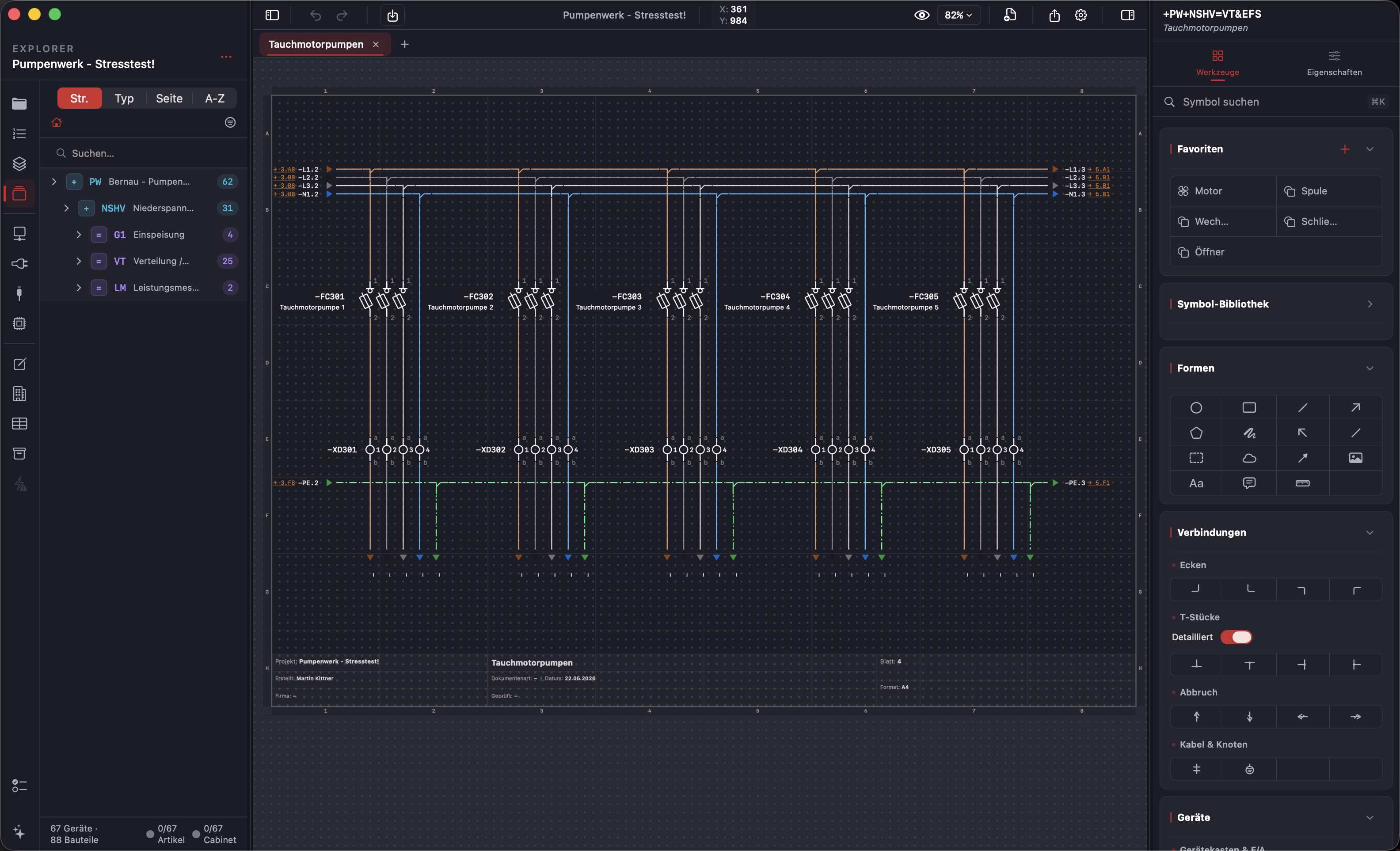Viewport: 1400px width, 851px height.
Task: Toggle the Detailliert switch off
Action: pos(1236,637)
